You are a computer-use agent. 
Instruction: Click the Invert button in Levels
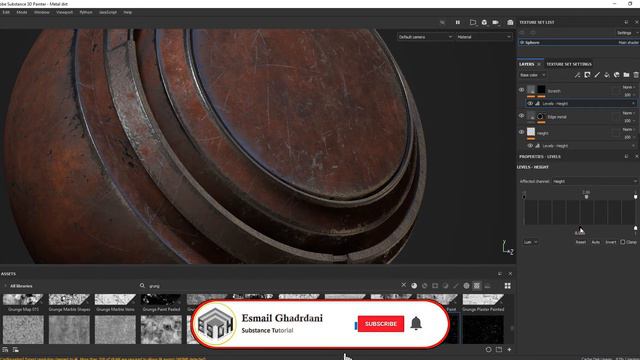pos(611,242)
